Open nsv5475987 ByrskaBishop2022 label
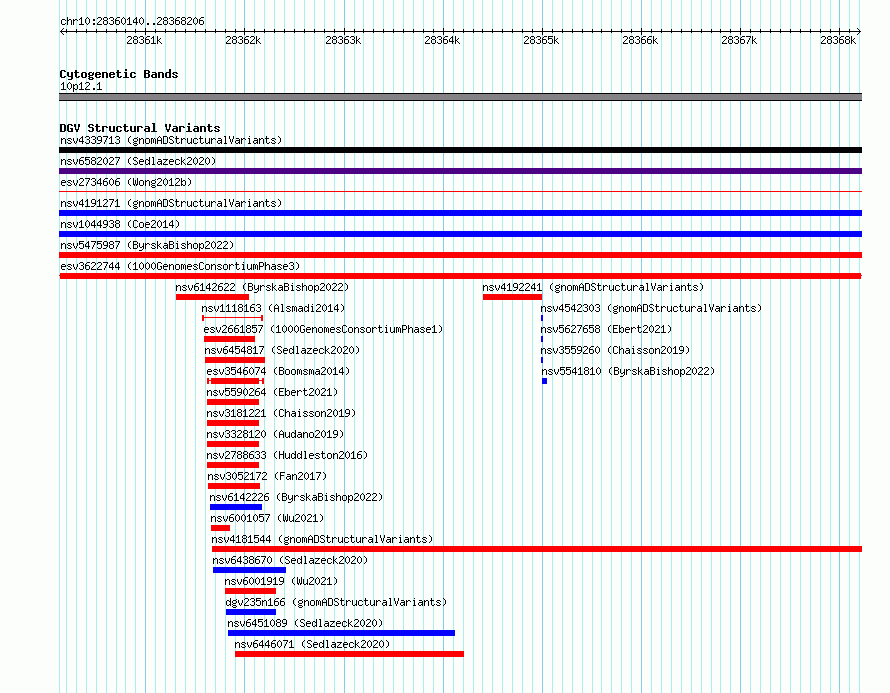This screenshot has width=890, height=693. coord(147,245)
